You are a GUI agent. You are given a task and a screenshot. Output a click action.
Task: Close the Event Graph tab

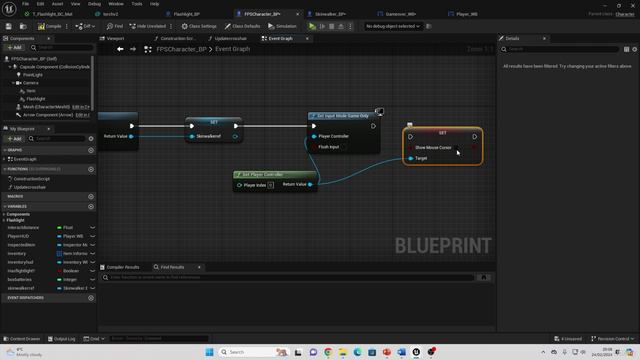(307, 38)
